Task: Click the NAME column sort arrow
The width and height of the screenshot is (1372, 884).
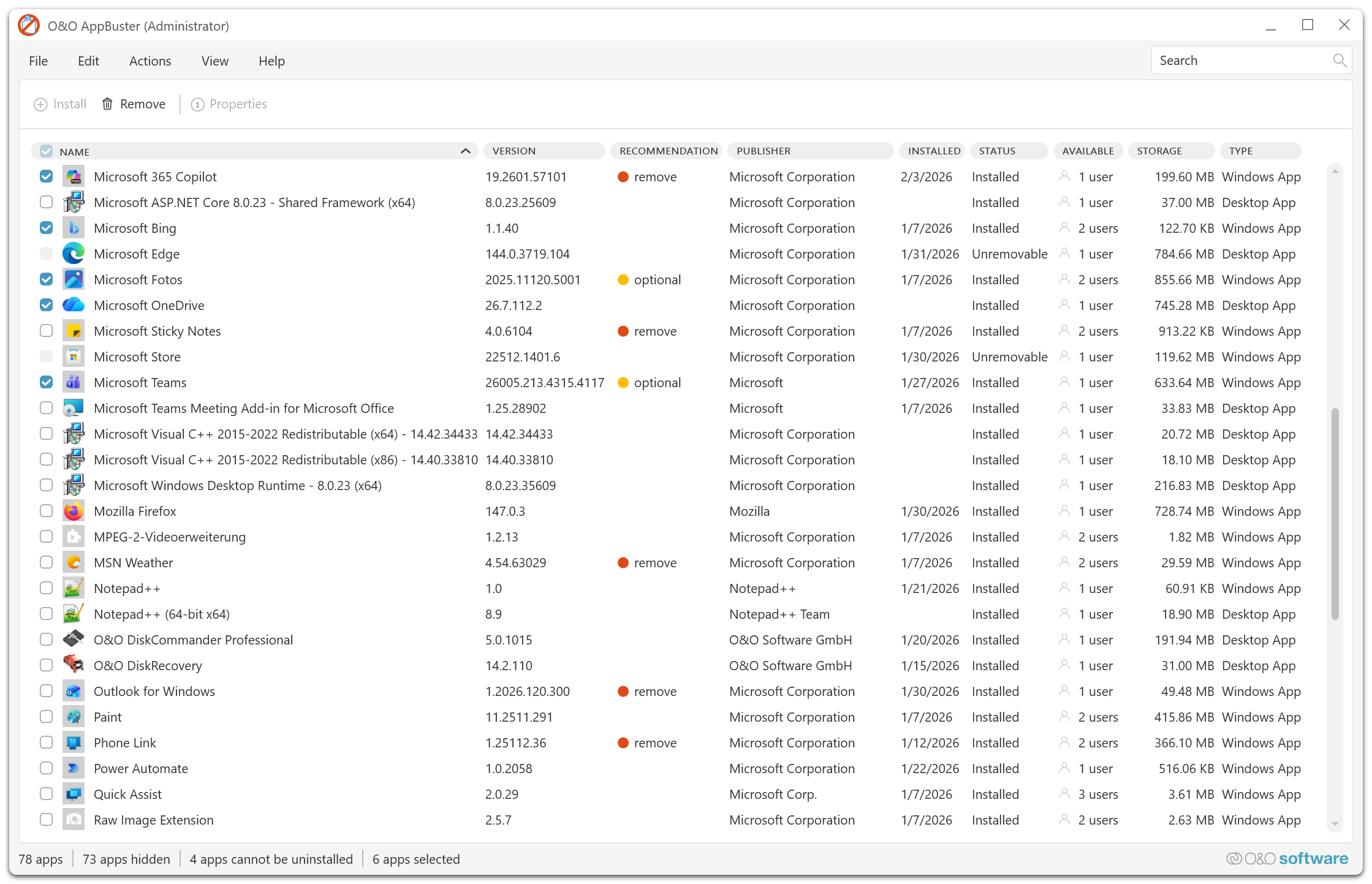Action: click(x=465, y=151)
